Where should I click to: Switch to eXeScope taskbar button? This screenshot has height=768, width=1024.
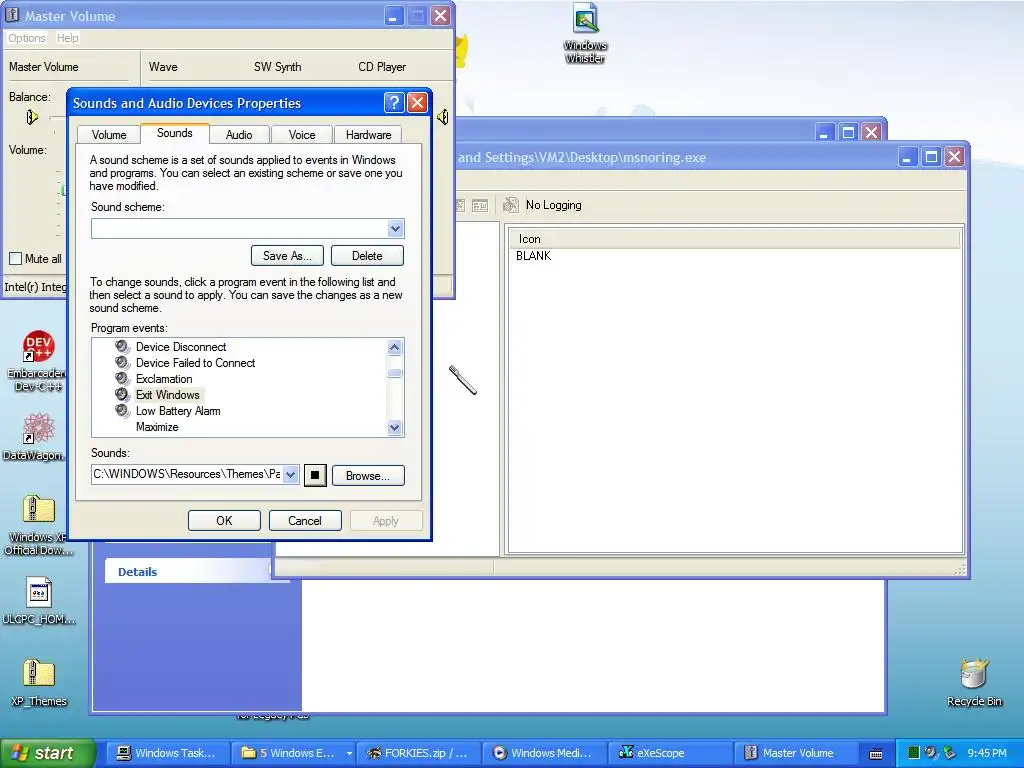tap(671, 753)
